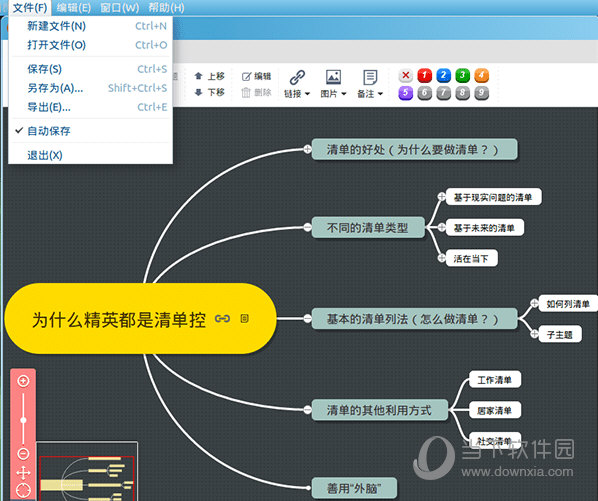Zoom in with plus icon
The width and height of the screenshot is (598, 501).
coord(23,381)
